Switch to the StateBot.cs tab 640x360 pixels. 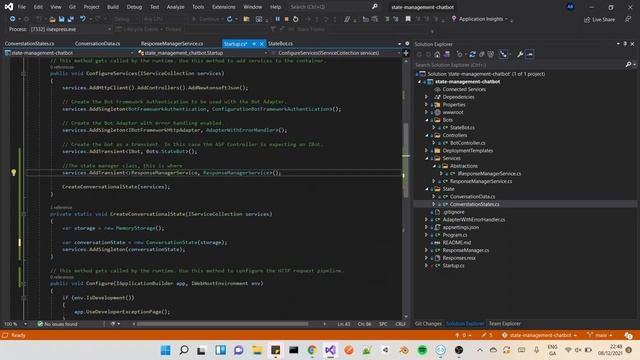(x=280, y=44)
